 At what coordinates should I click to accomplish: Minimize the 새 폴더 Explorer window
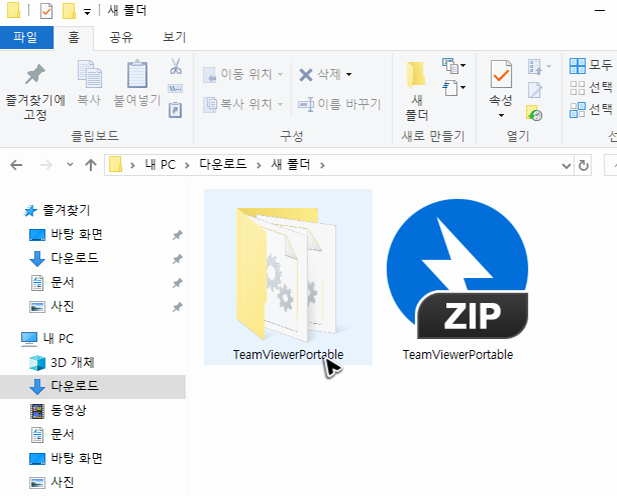point(600,11)
